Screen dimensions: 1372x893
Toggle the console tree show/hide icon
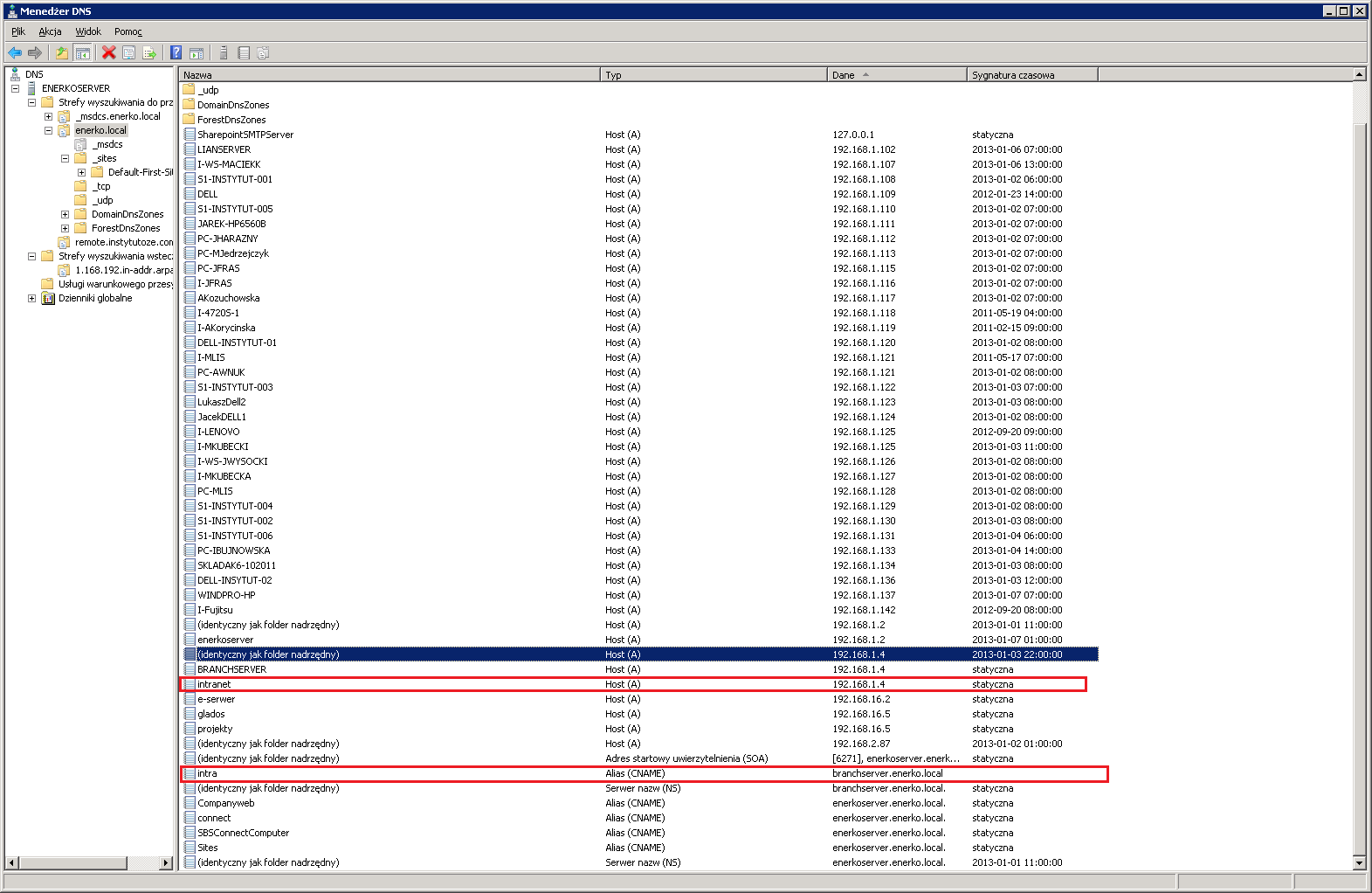point(82,53)
